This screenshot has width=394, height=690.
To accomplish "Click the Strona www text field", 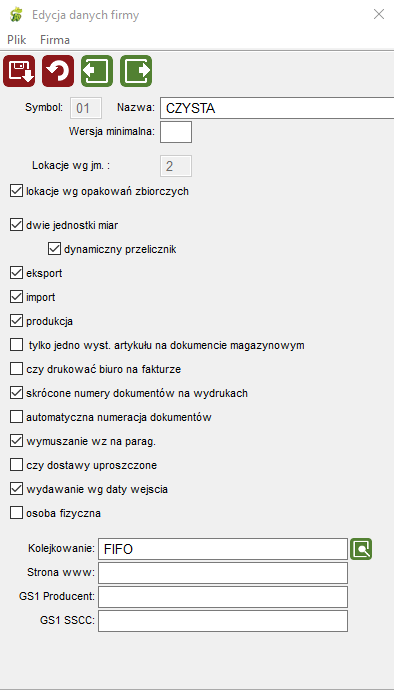I will pyautogui.click(x=223, y=573).
